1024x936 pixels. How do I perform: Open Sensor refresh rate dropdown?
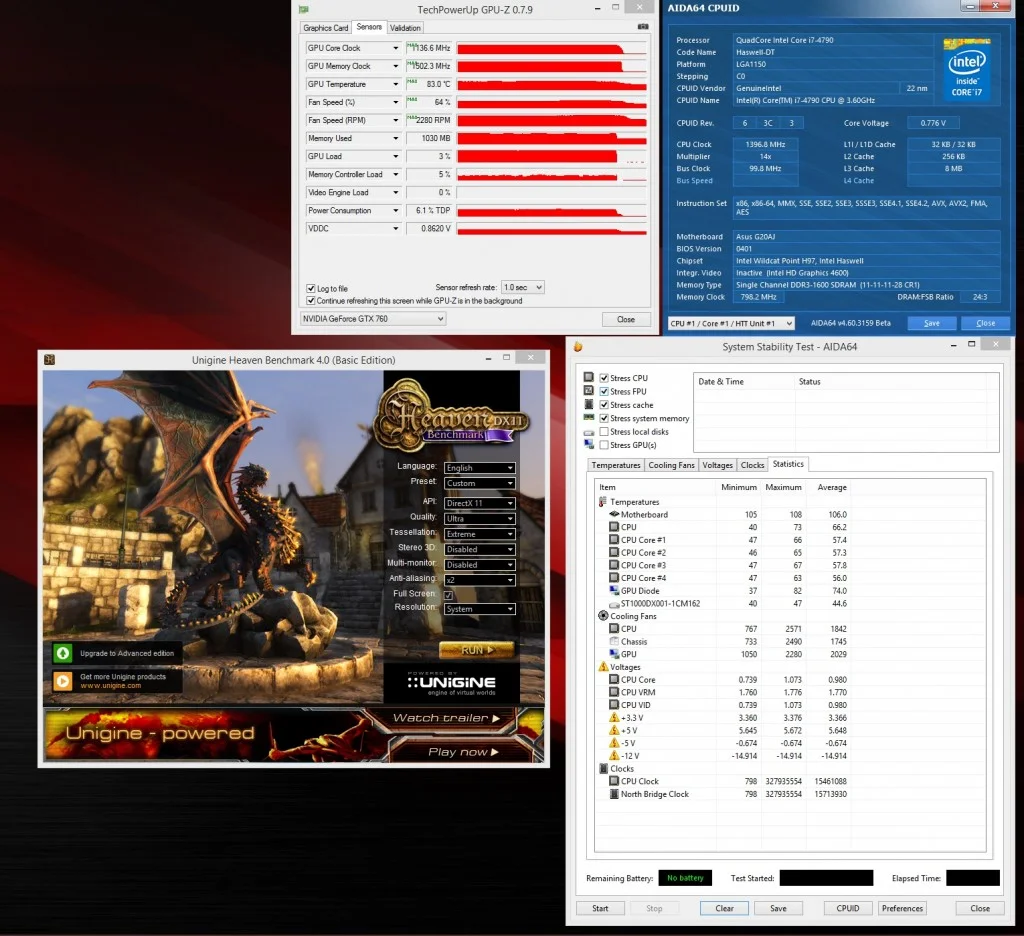tap(522, 287)
